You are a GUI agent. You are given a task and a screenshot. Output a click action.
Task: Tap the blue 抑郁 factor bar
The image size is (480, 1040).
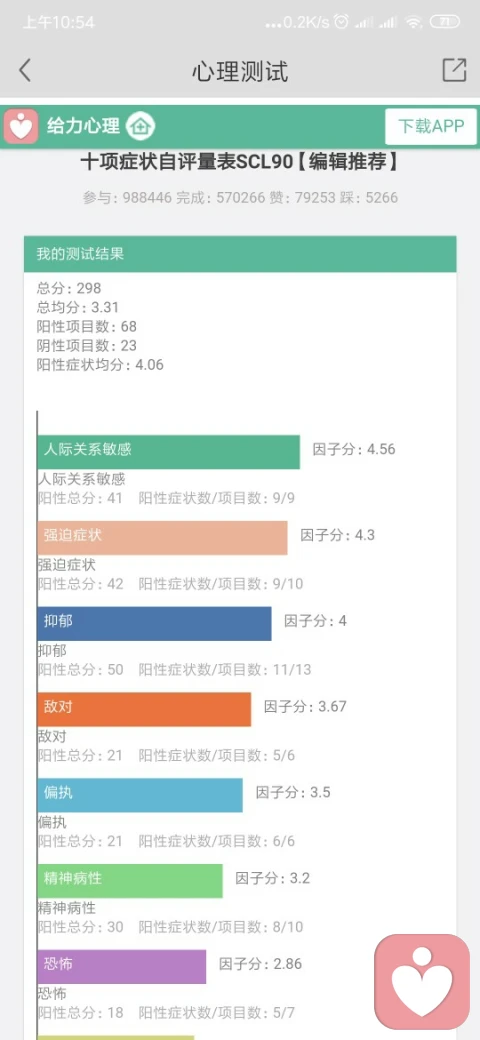click(154, 623)
